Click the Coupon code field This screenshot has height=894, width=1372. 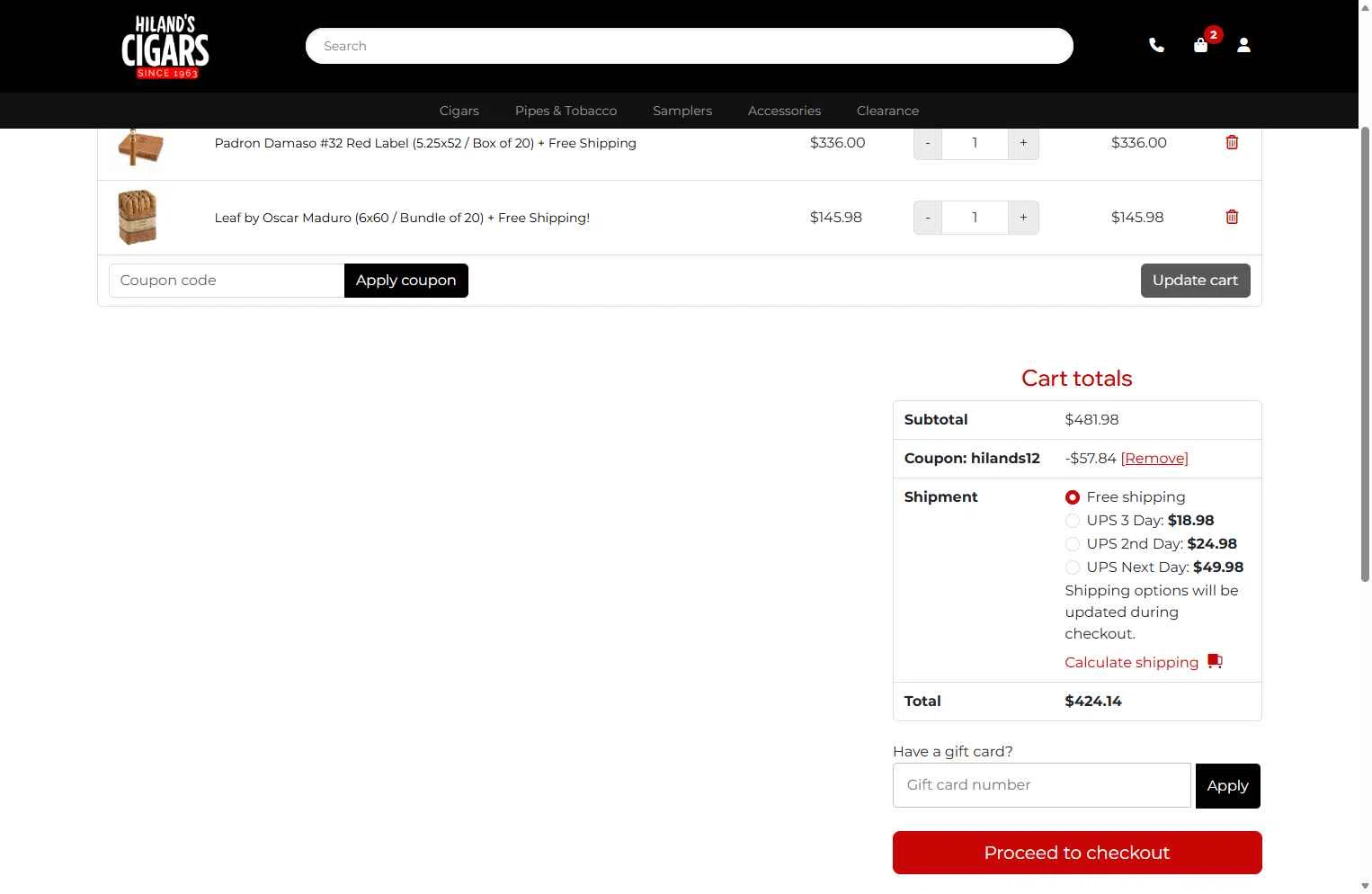click(227, 281)
